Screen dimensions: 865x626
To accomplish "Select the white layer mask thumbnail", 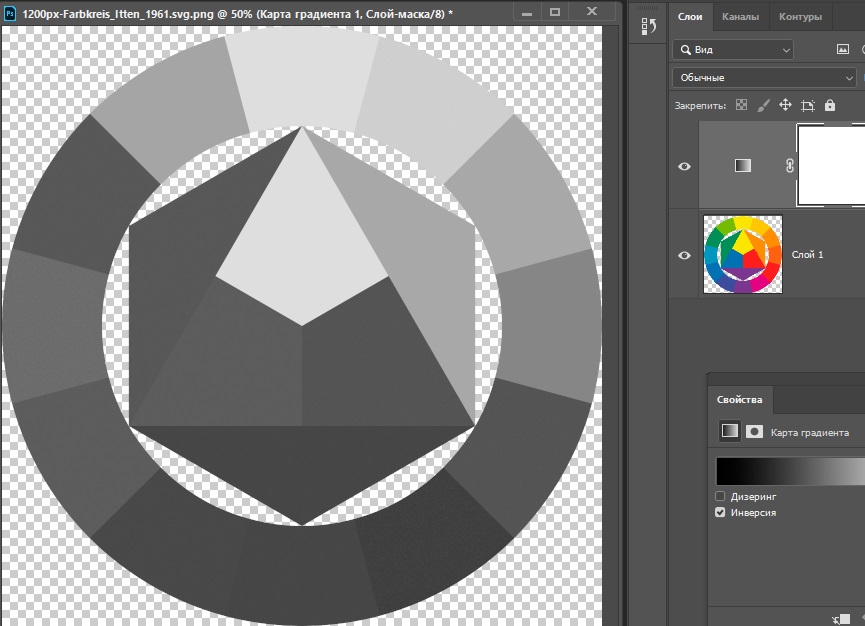I will (x=831, y=165).
